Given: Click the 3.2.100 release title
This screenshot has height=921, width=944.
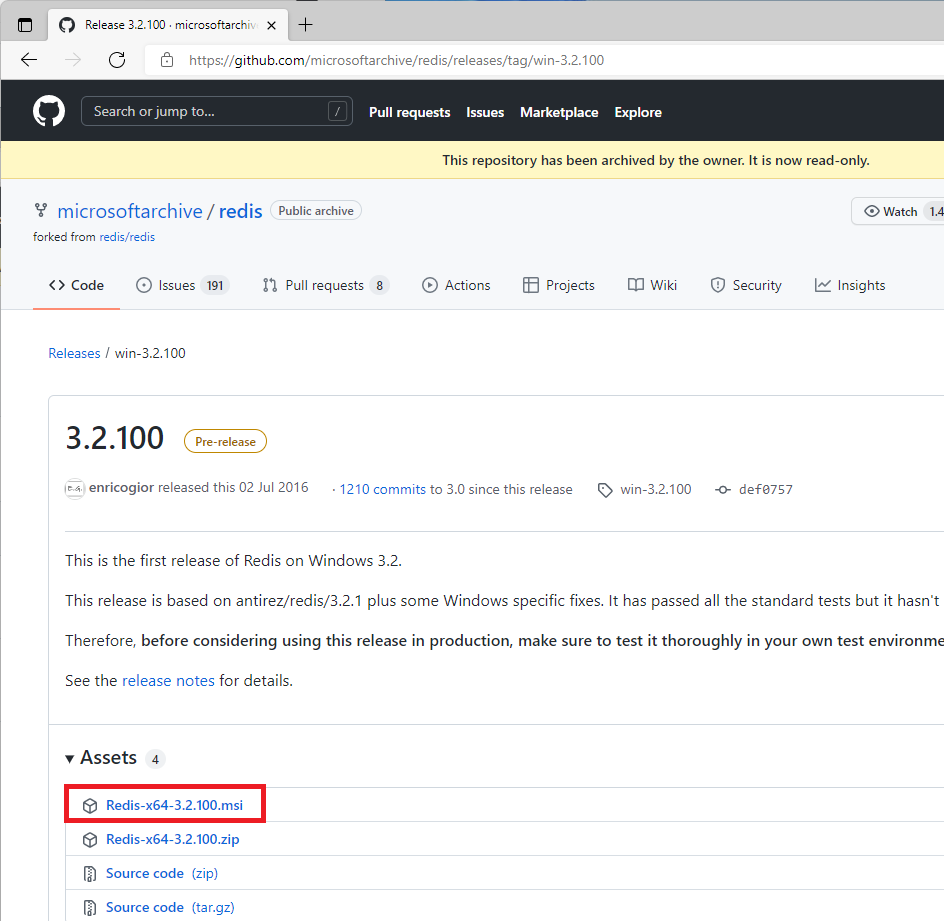Looking at the screenshot, I should click(x=114, y=438).
